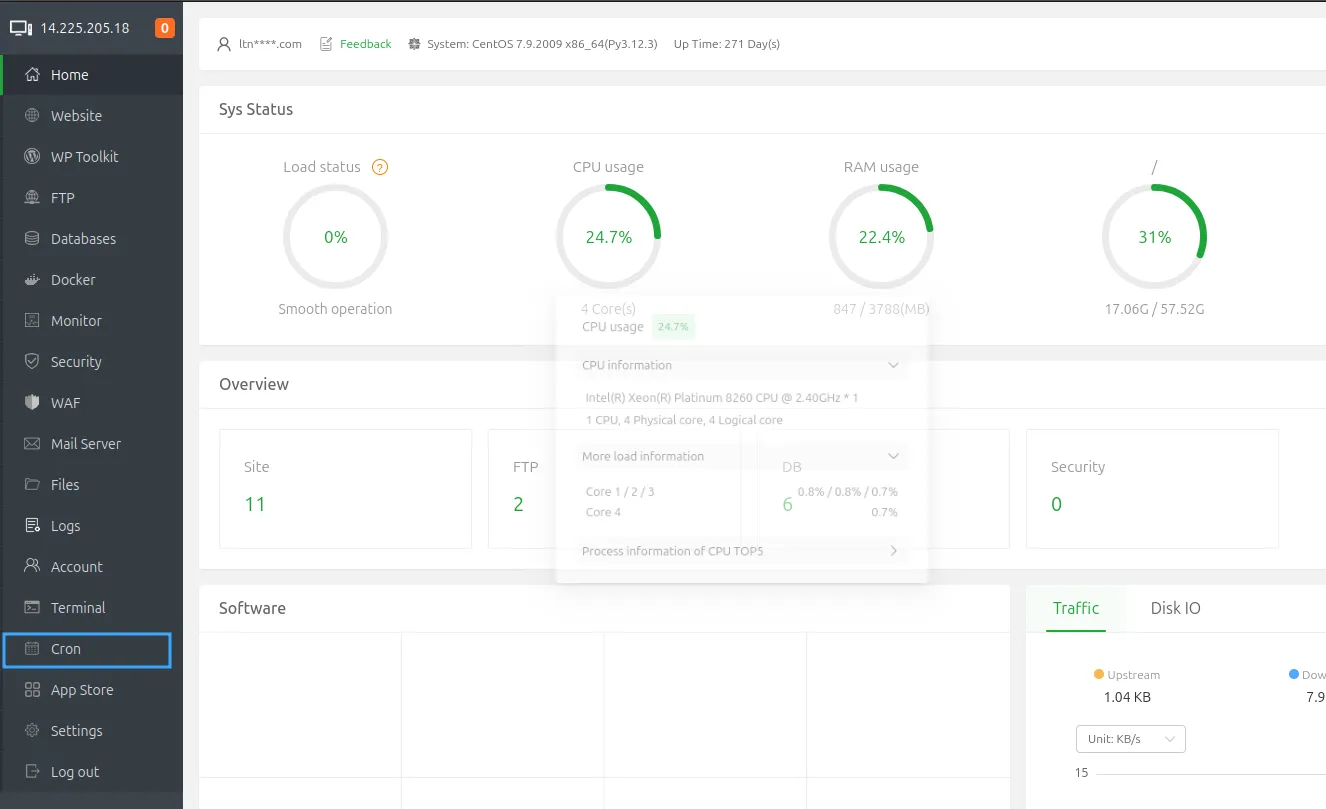Click the Upstream legend with orange dot
Screen dimensions: 1326x809
pyautogui.click(x=1127, y=675)
